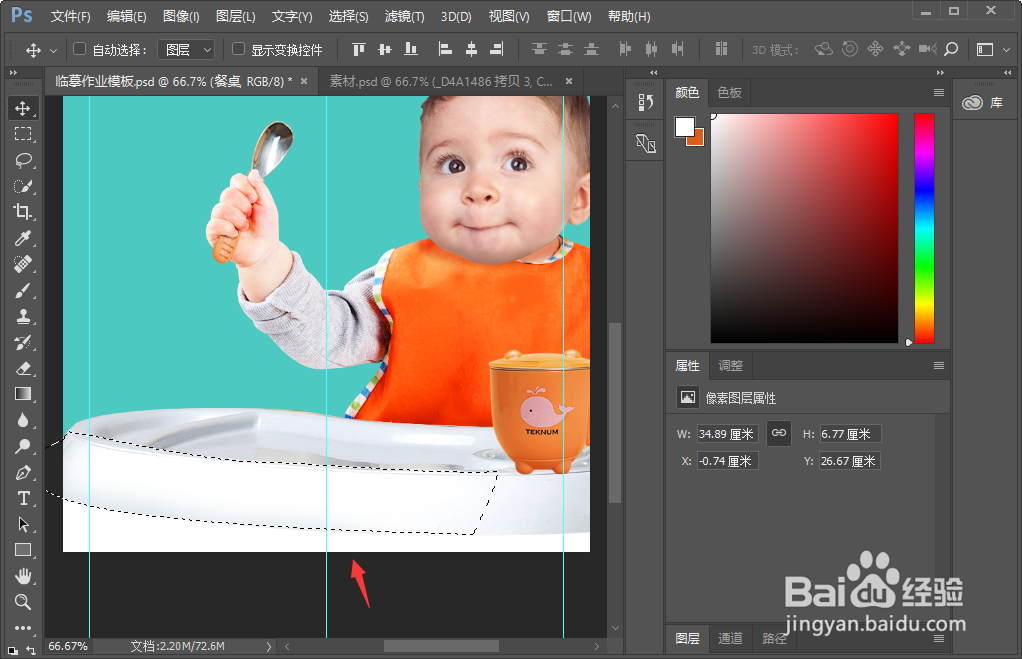Select the Move tool in the toolbox
Viewport: 1022px width, 659px height.
tap(23, 108)
